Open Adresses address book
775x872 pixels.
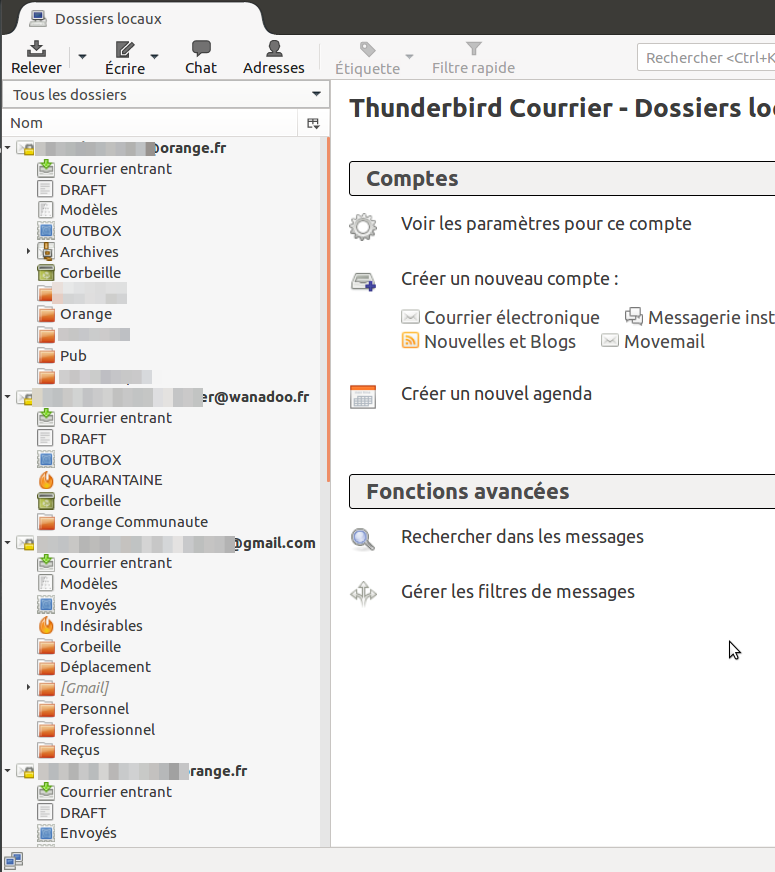pyautogui.click(x=274, y=57)
